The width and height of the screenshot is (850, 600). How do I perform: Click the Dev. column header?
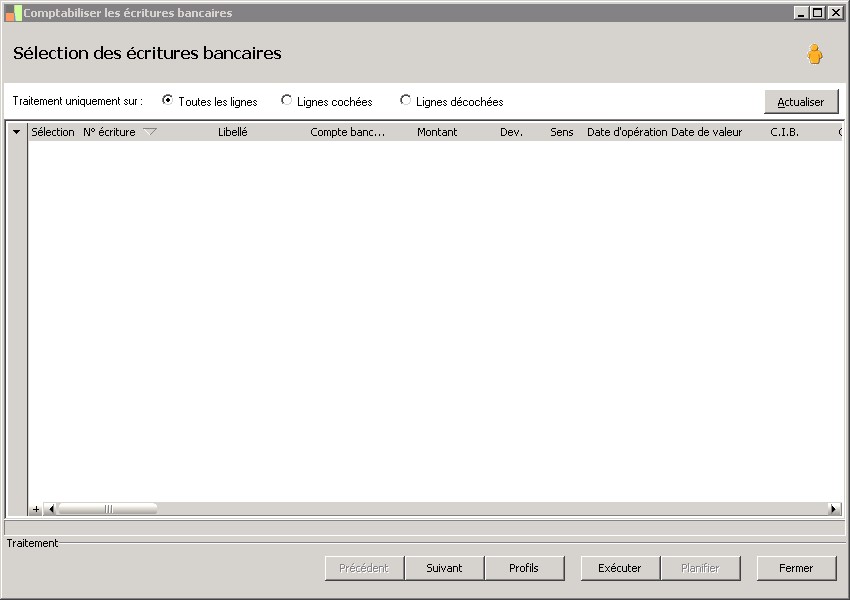(x=511, y=132)
